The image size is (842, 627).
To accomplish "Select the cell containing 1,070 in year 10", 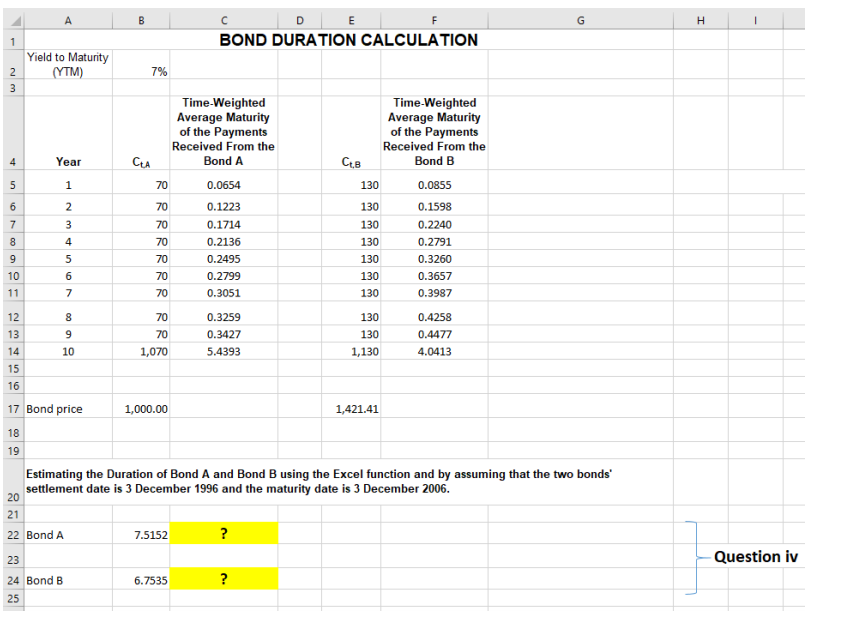I will pos(140,351).
